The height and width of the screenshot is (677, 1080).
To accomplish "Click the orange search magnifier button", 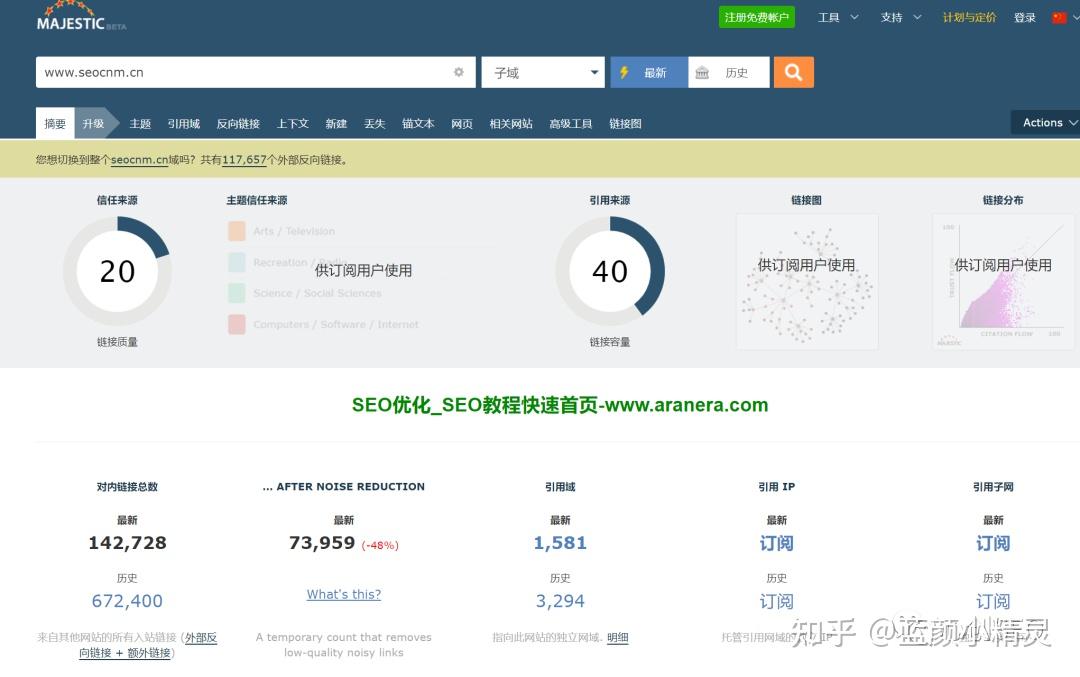I will pyautogui.click(x=793, y=72).
